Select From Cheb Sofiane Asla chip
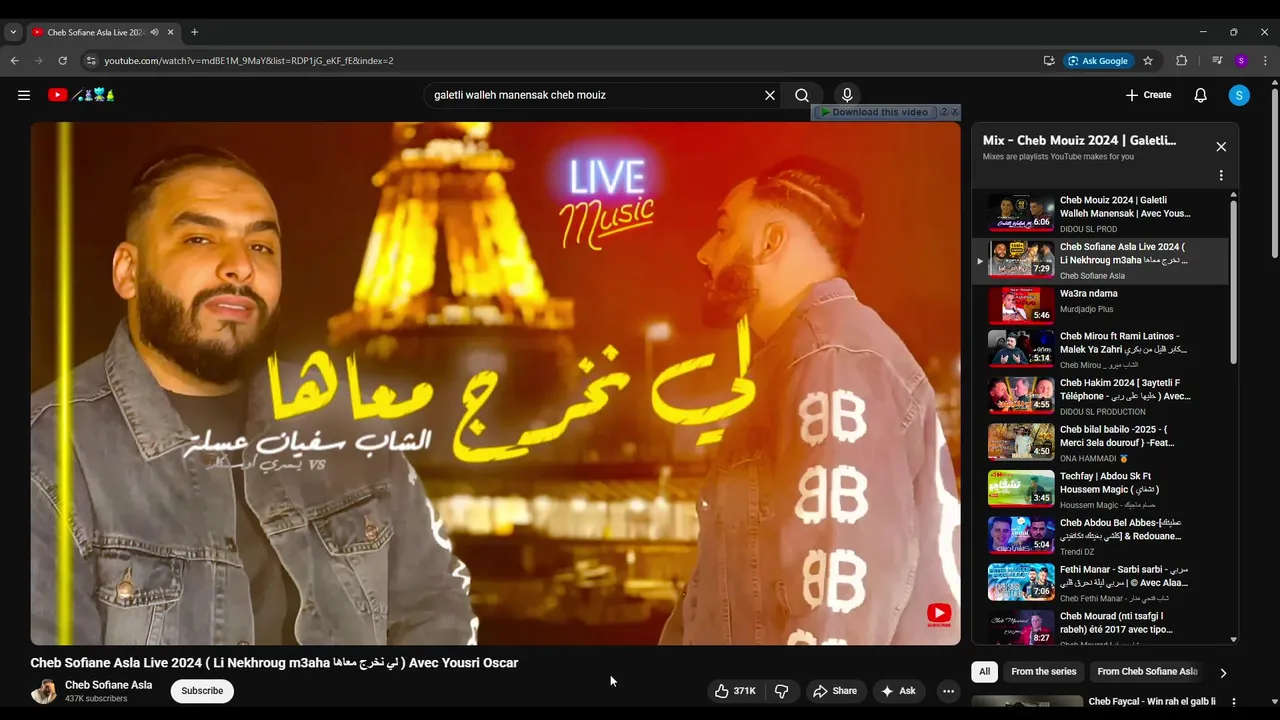1280x720 pixels. tap(1147, 672)
